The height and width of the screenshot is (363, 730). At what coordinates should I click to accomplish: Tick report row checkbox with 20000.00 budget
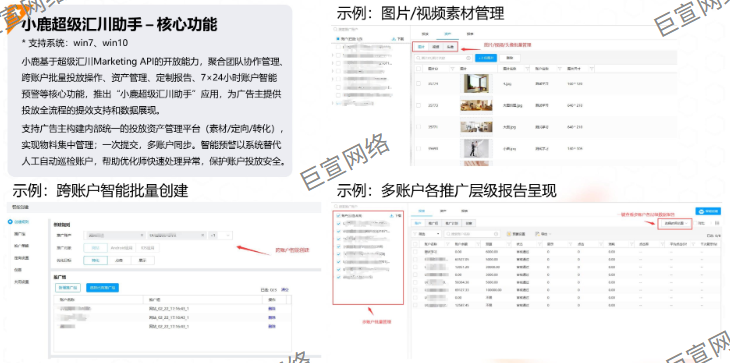click(x=416, y=267)
